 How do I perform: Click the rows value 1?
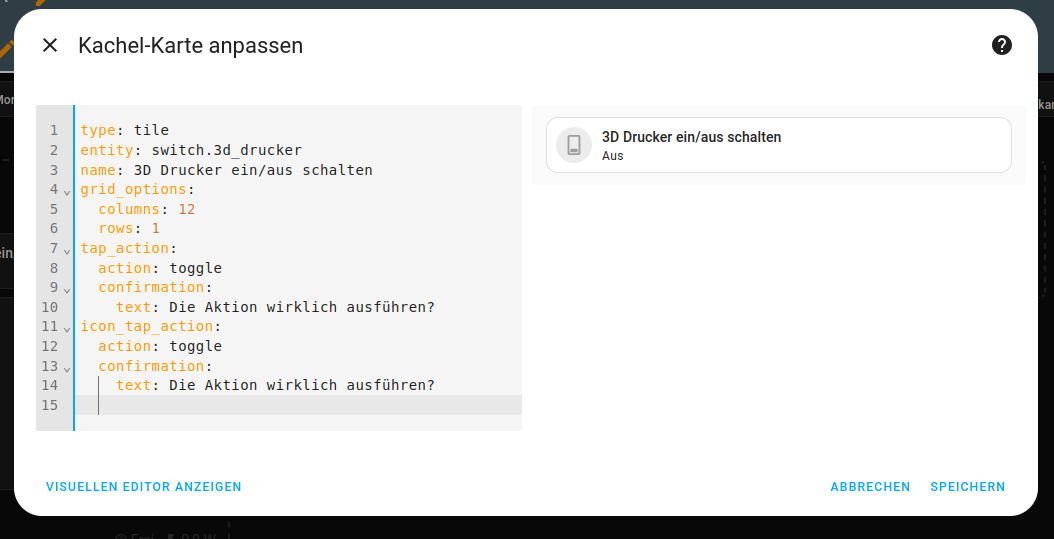click(156, 229)
